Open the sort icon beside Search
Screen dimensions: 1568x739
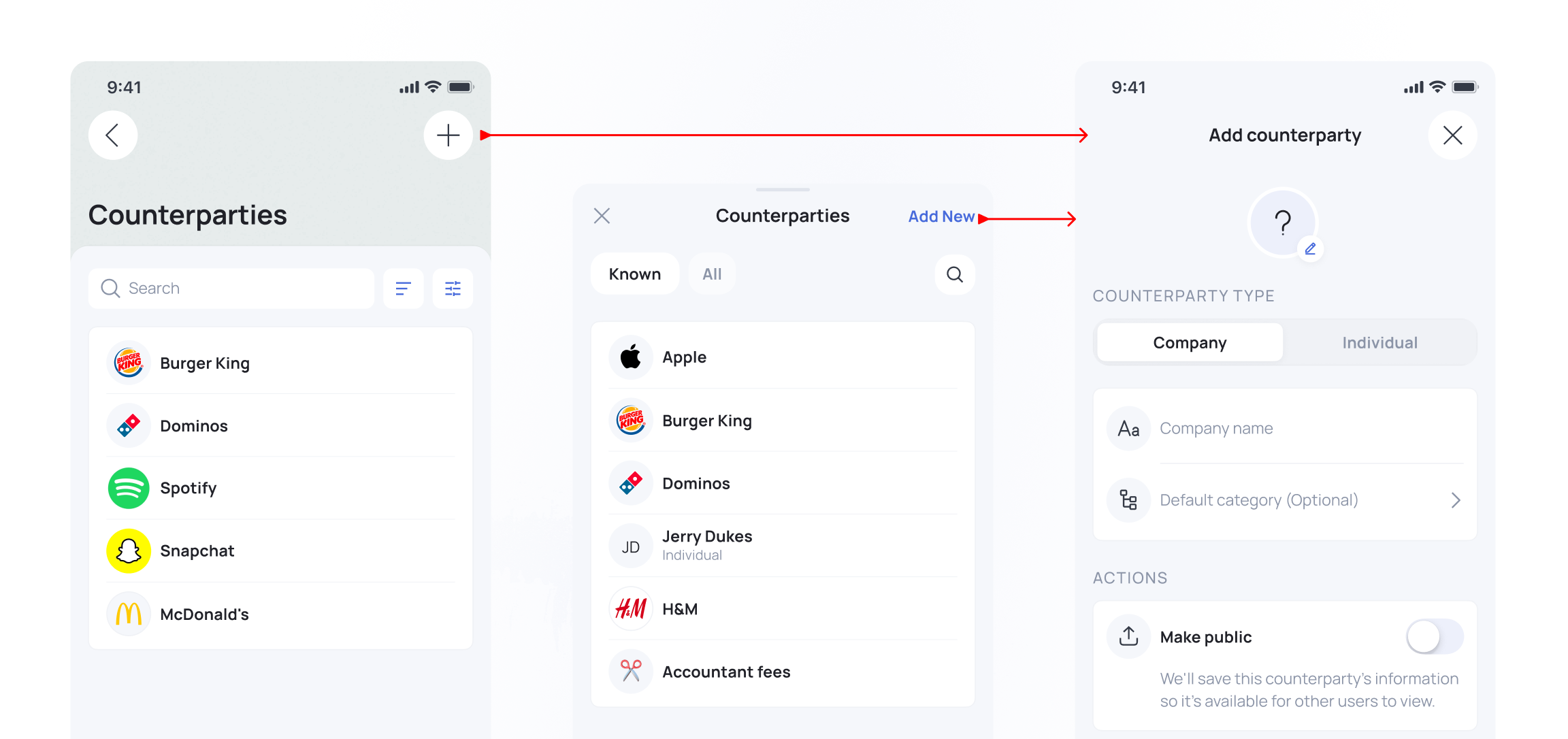point(403,289)
